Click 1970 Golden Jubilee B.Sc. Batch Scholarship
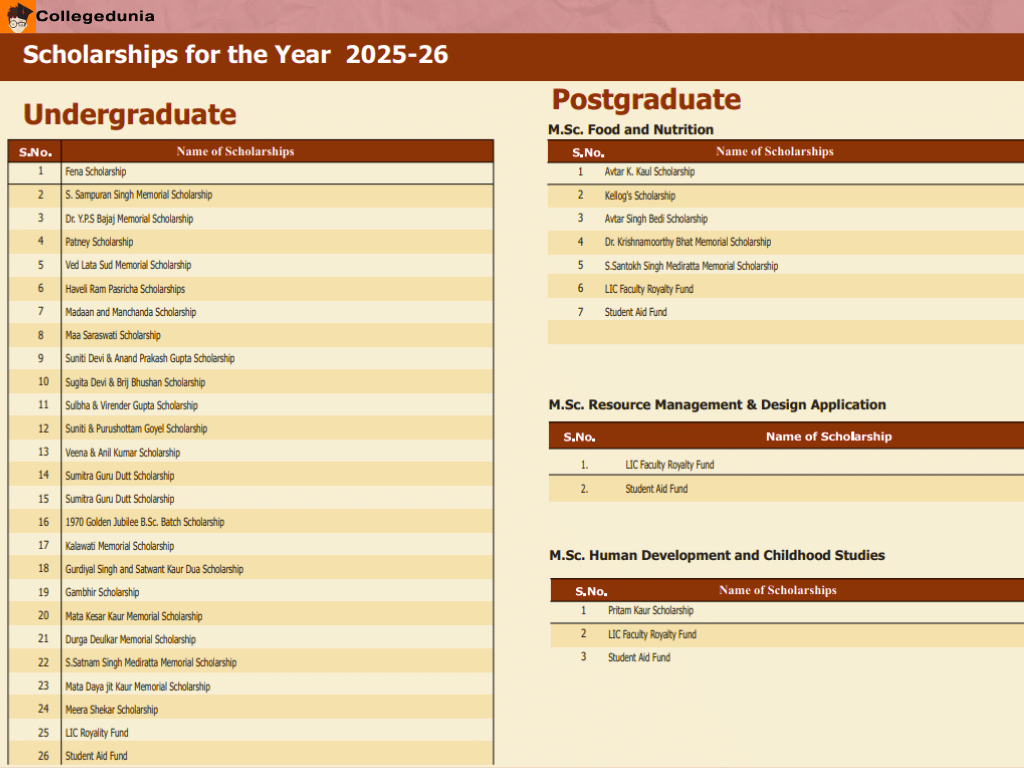The image size is (1024, 768). [x=145, y=522]
